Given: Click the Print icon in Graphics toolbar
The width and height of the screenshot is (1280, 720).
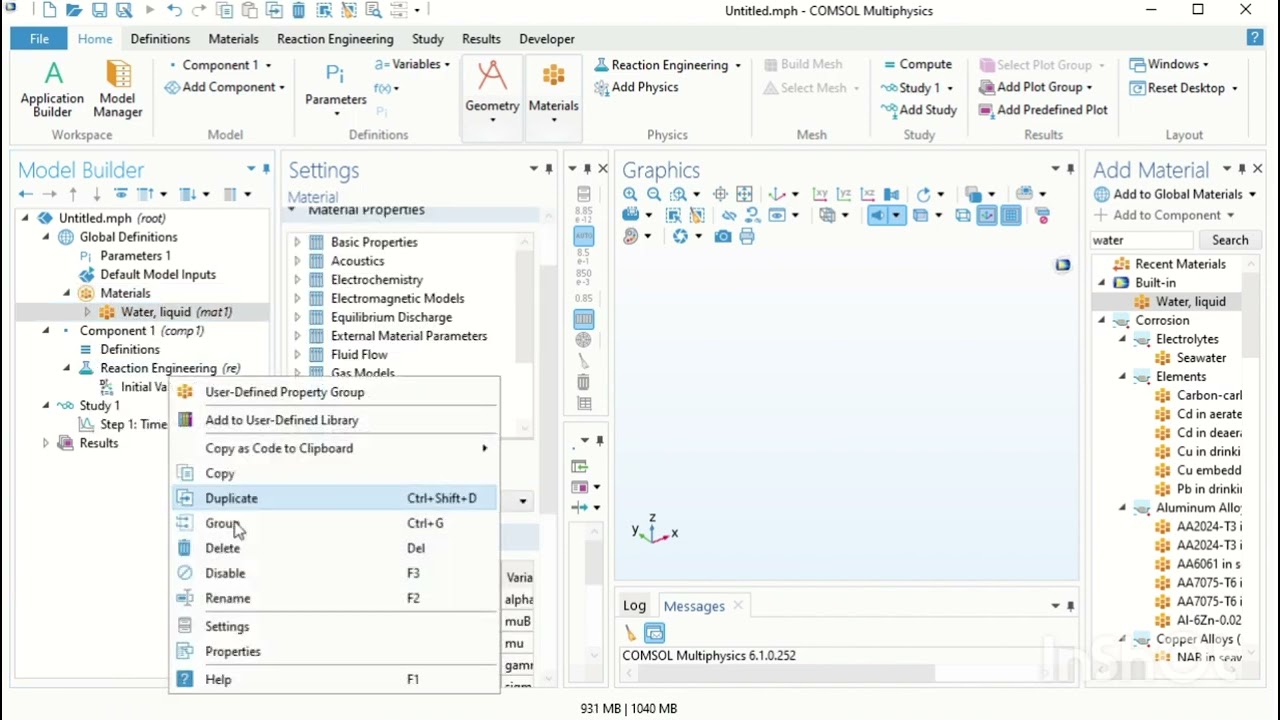Looking at the screenshot, I should point(747,236).
